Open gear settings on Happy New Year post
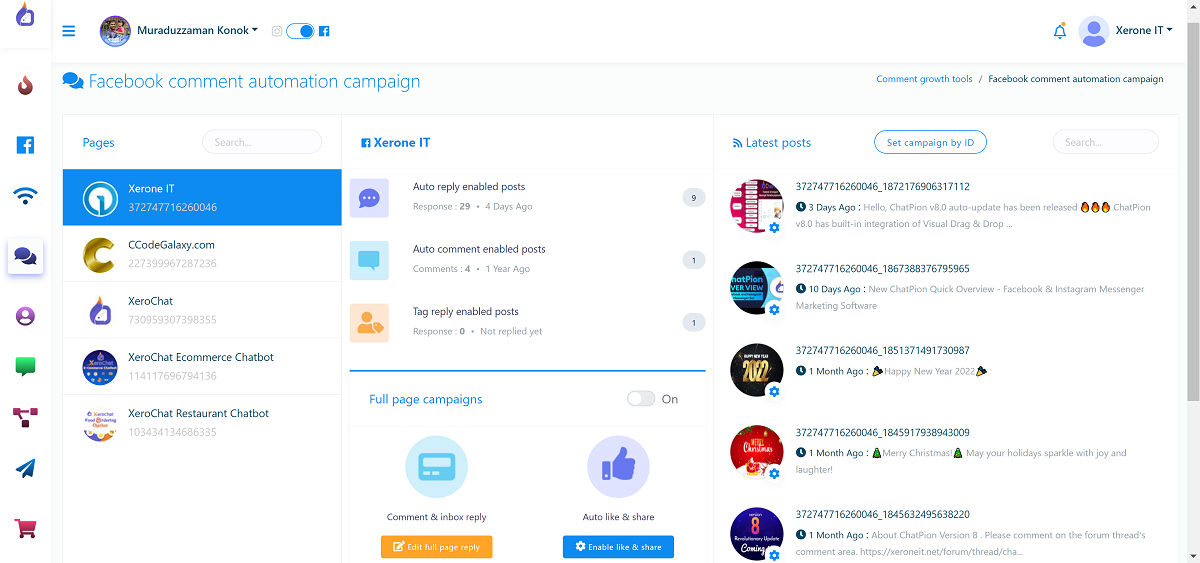1200x563 pixels. (774, 392)
